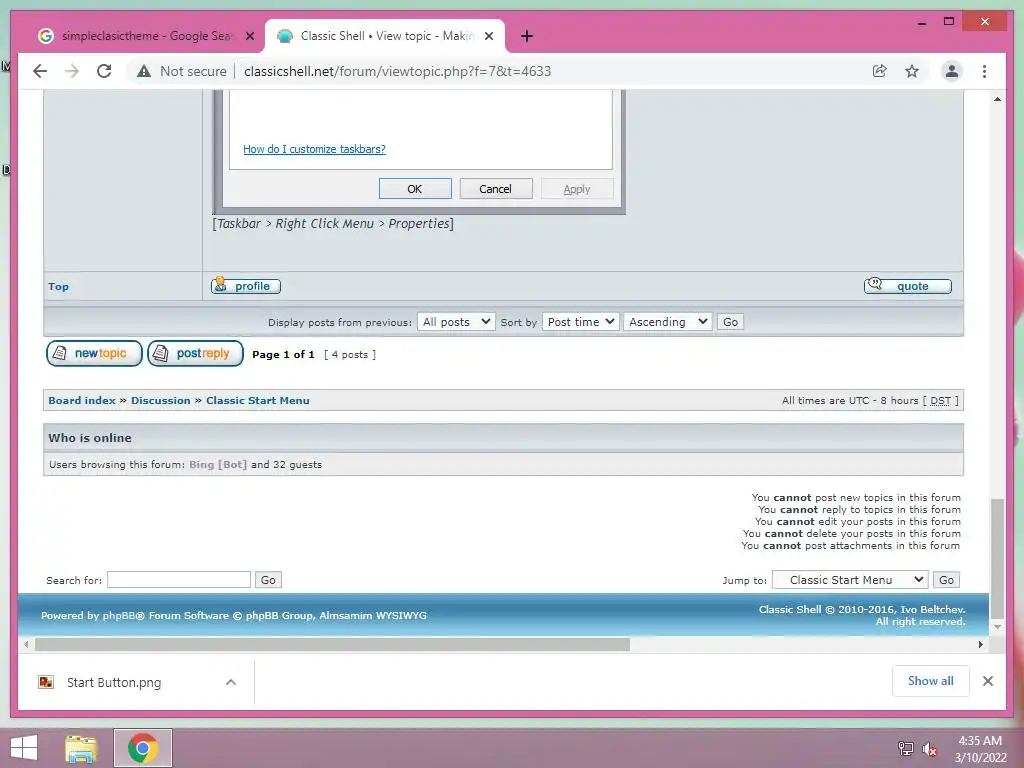Viewport: 1024px width, 768px height.
Task: Open the Board index link
Action: (x=82, y=400)
